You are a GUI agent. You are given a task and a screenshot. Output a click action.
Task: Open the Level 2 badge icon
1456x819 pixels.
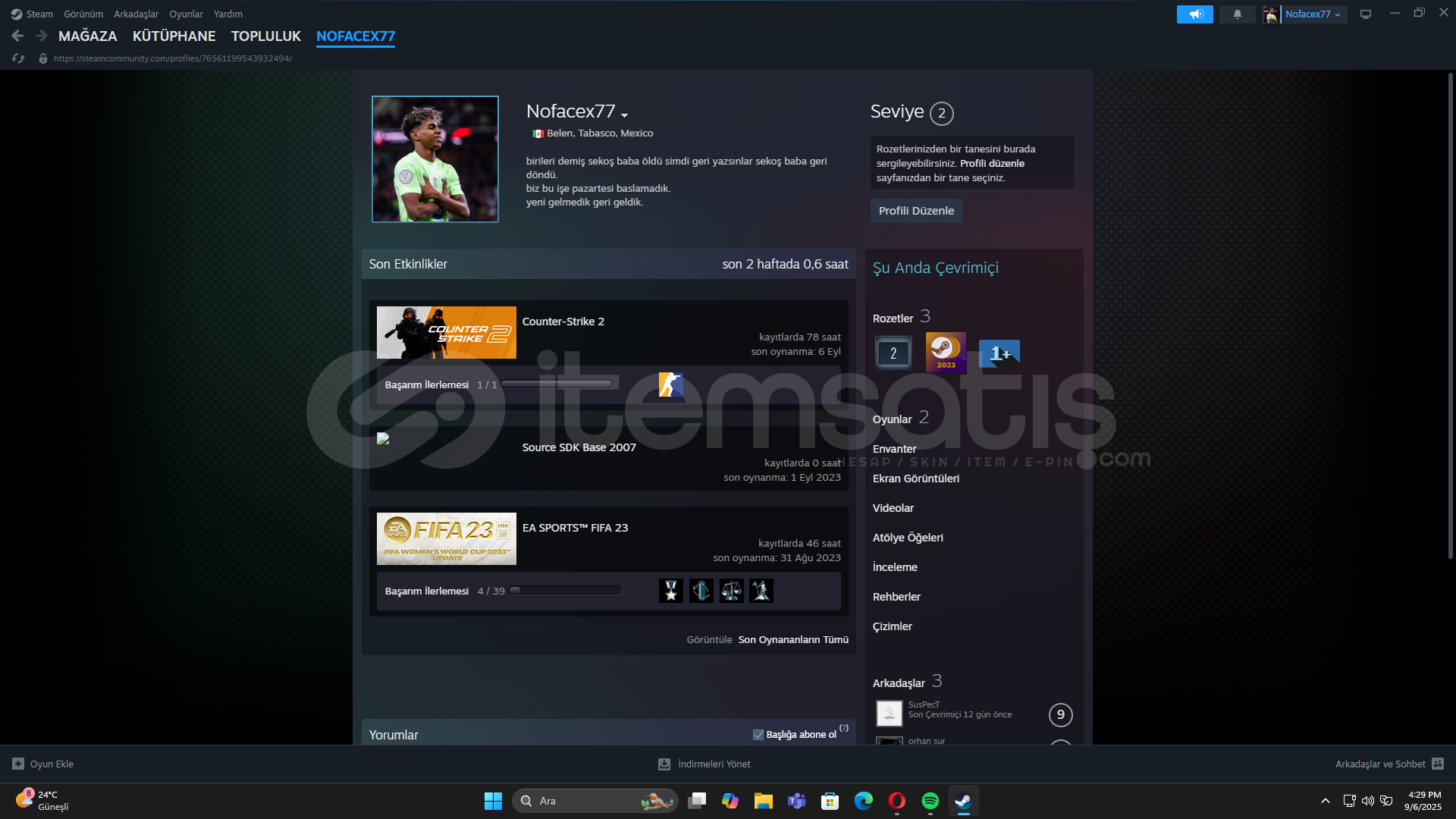(893, 353)
